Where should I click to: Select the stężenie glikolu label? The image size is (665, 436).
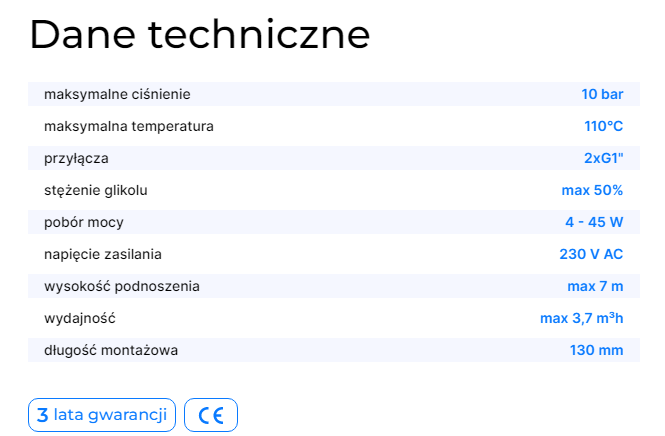pos(102,190)
